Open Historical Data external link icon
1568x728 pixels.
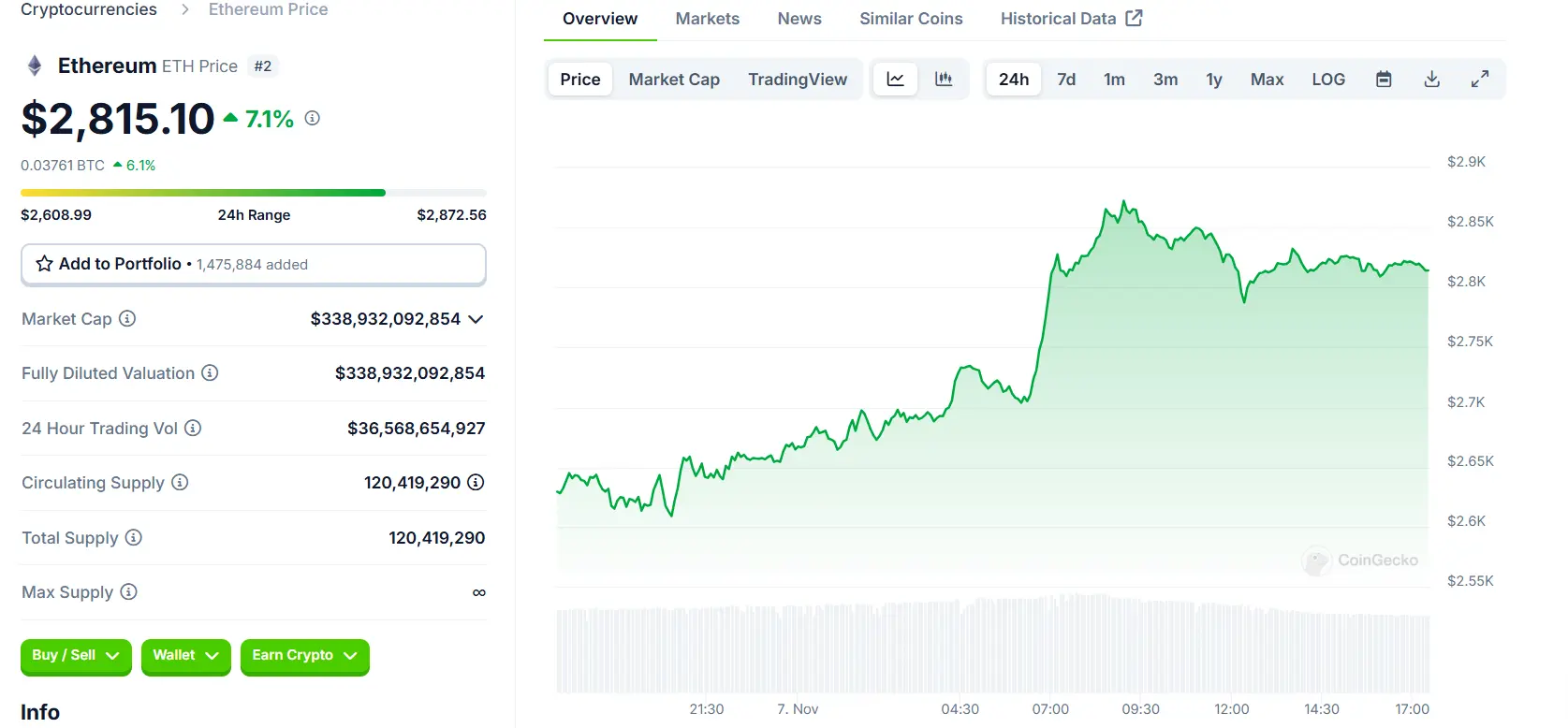pyautogui.click(x=1134, y=18)
